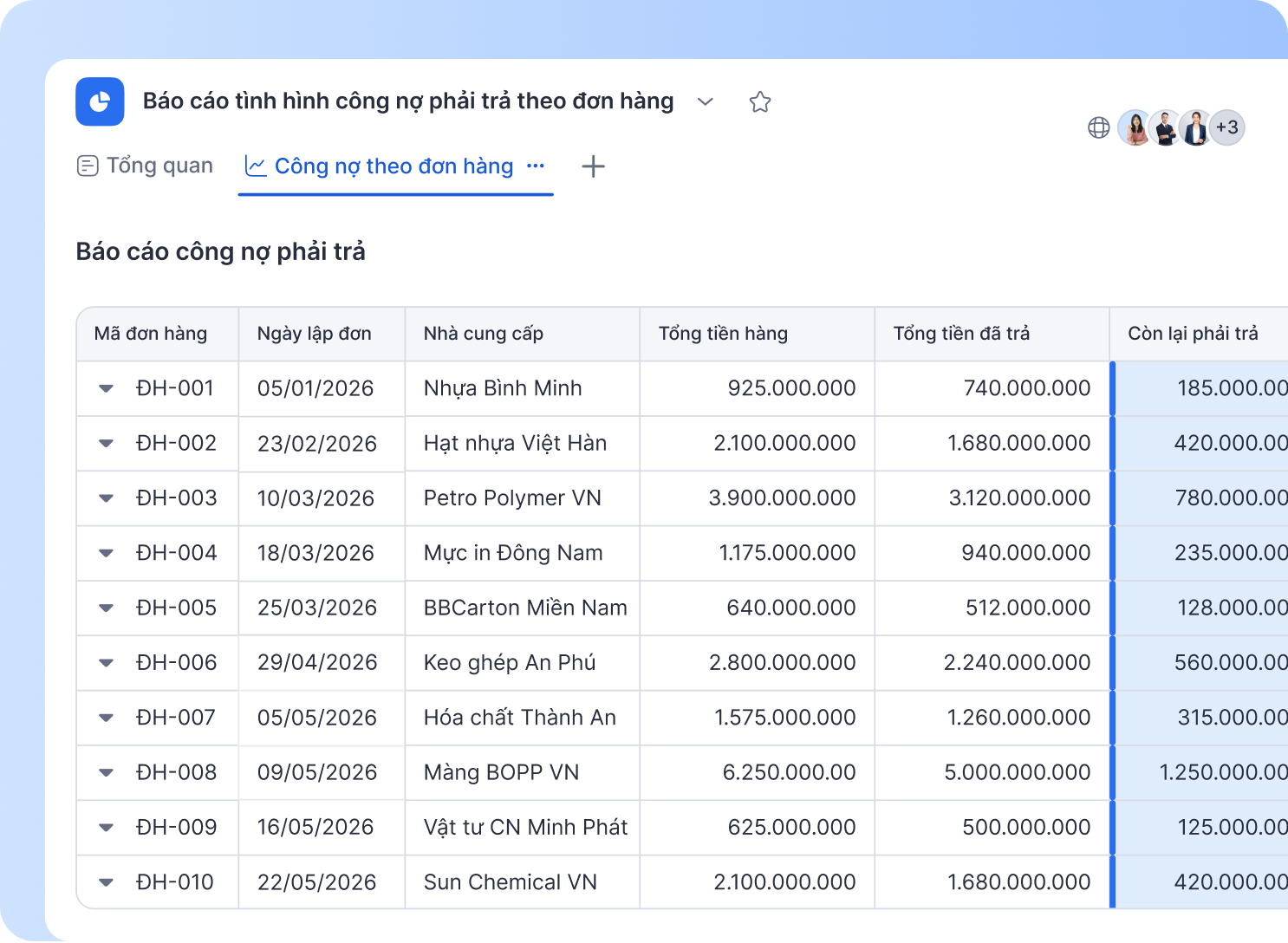Expand row ĐH-004 with its arrow

(106, 553)
